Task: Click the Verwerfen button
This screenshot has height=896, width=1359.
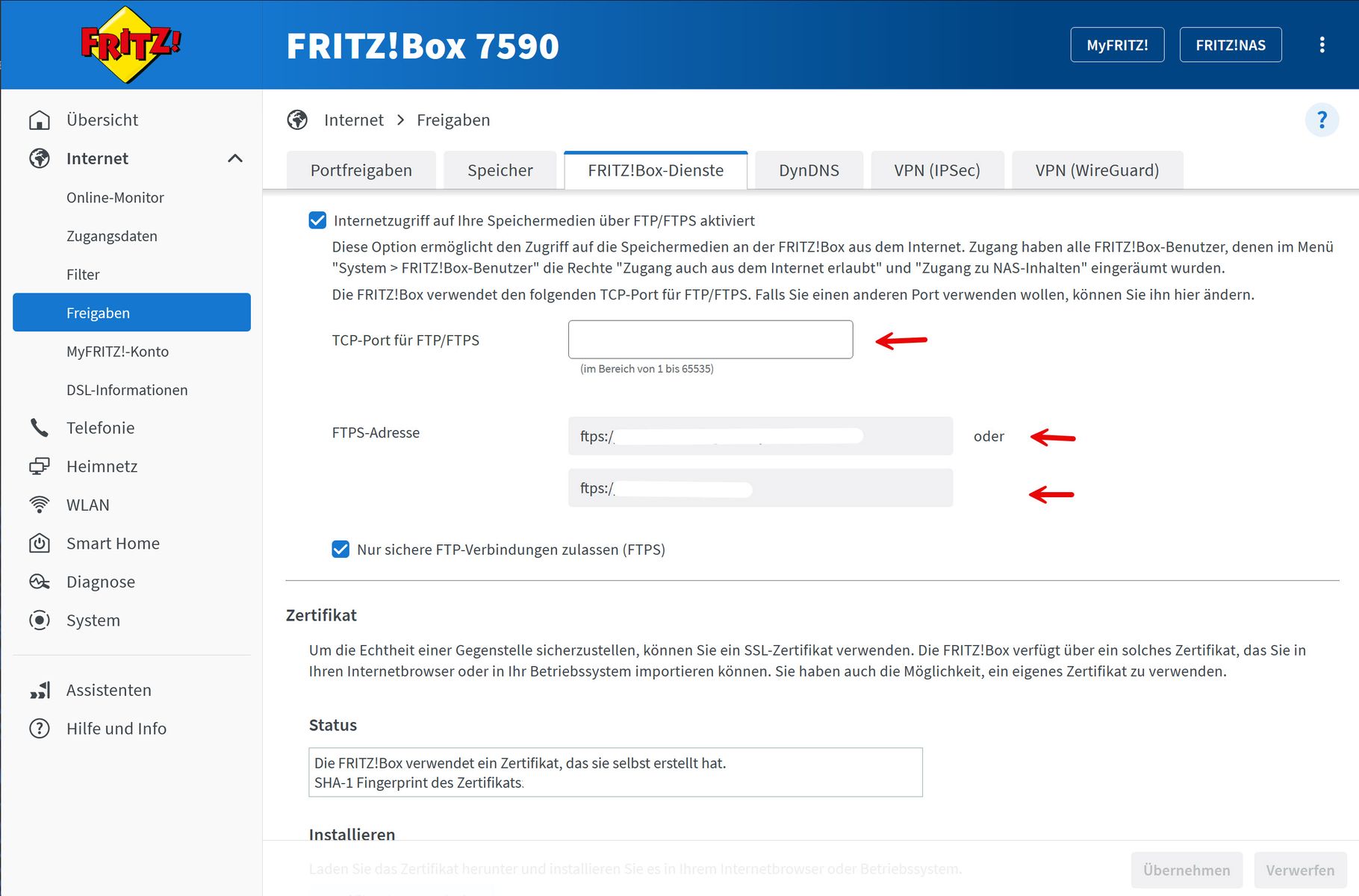Action: [x=1300, y=870]
